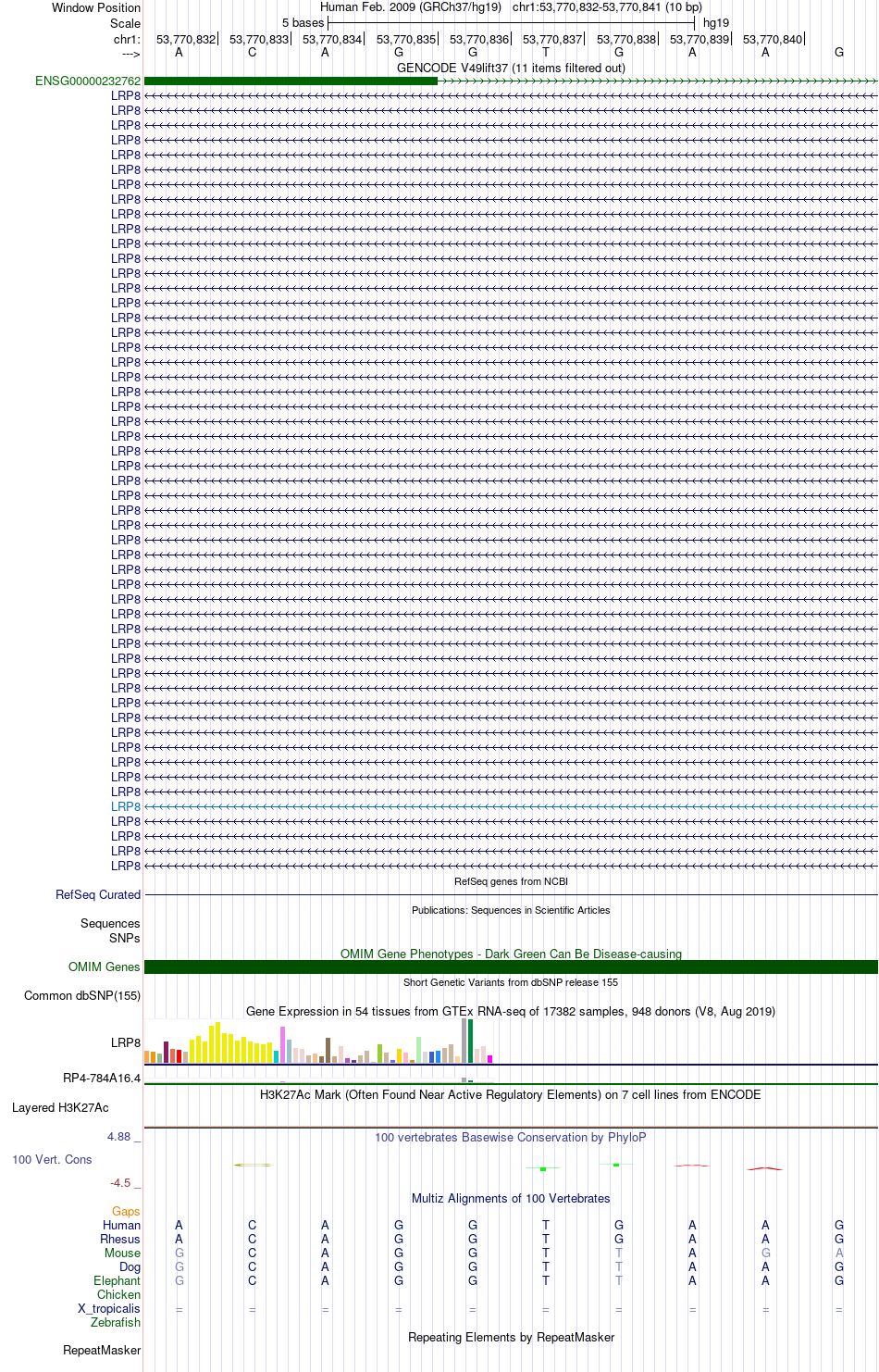Click the RefSeq genes from NCBI title

click(x=511, y=882)
